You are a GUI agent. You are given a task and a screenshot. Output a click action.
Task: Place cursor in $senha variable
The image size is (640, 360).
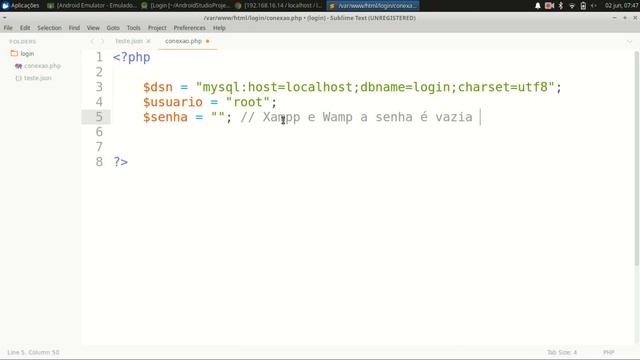coord(165,117)
